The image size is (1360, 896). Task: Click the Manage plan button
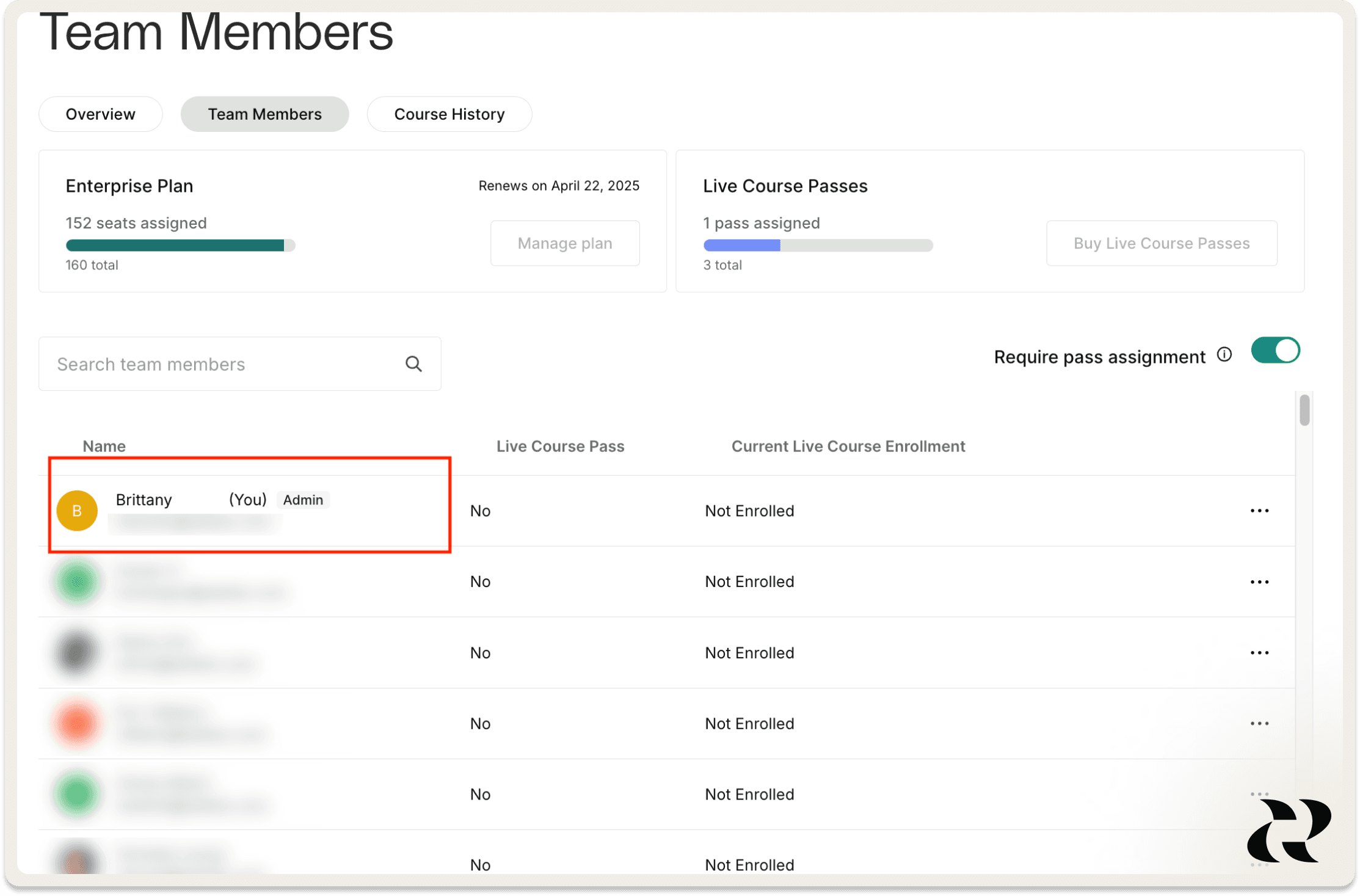coord(564,242)
